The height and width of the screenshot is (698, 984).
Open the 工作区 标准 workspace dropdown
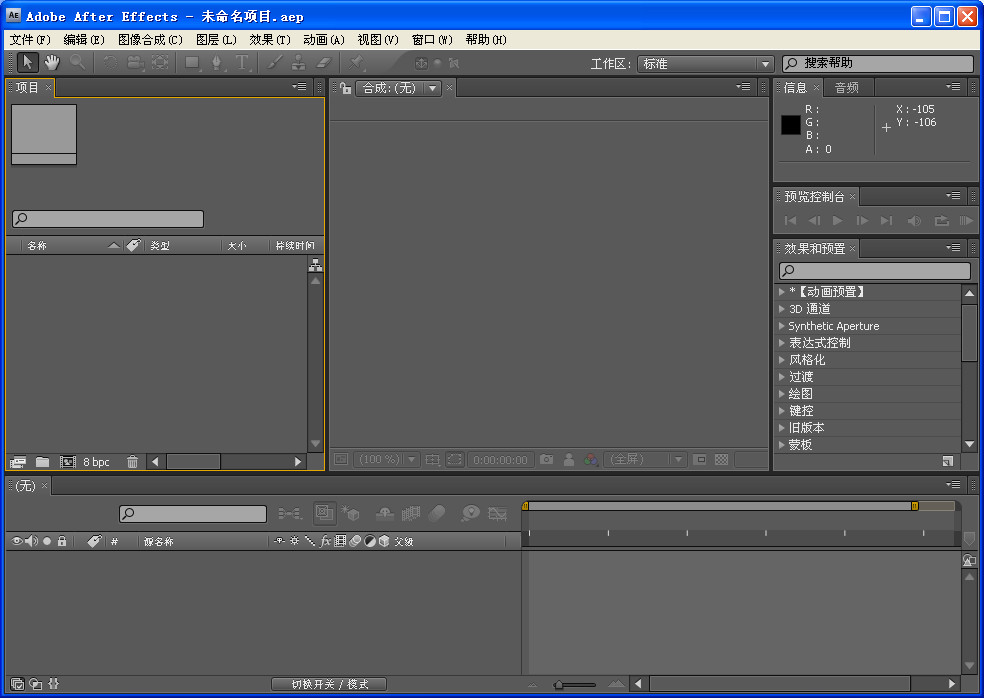(707, 64)
